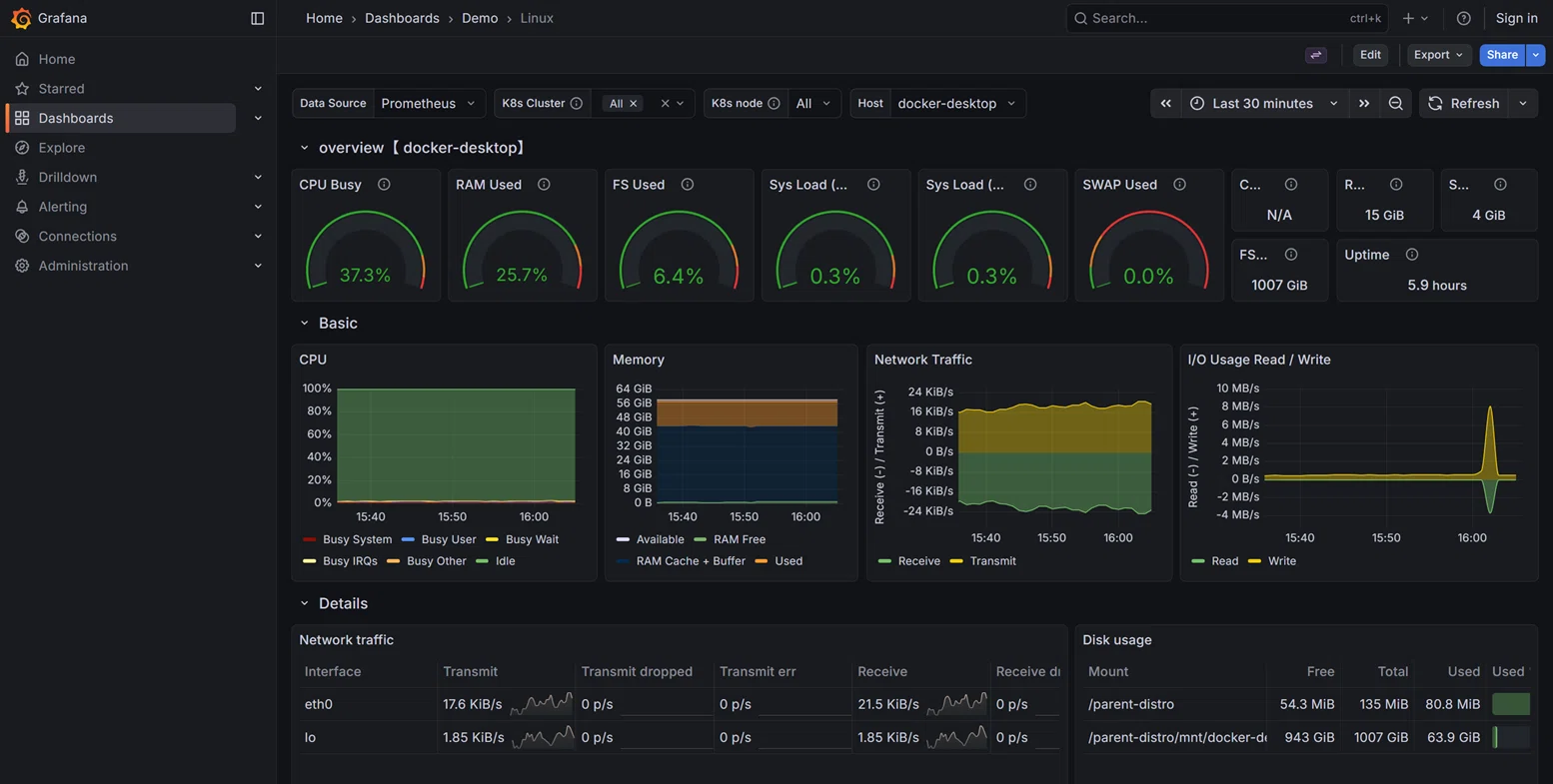This screenshot has width=1553, height=784.
Task: Open the help question mark icon
Action: click(1463, 18)
